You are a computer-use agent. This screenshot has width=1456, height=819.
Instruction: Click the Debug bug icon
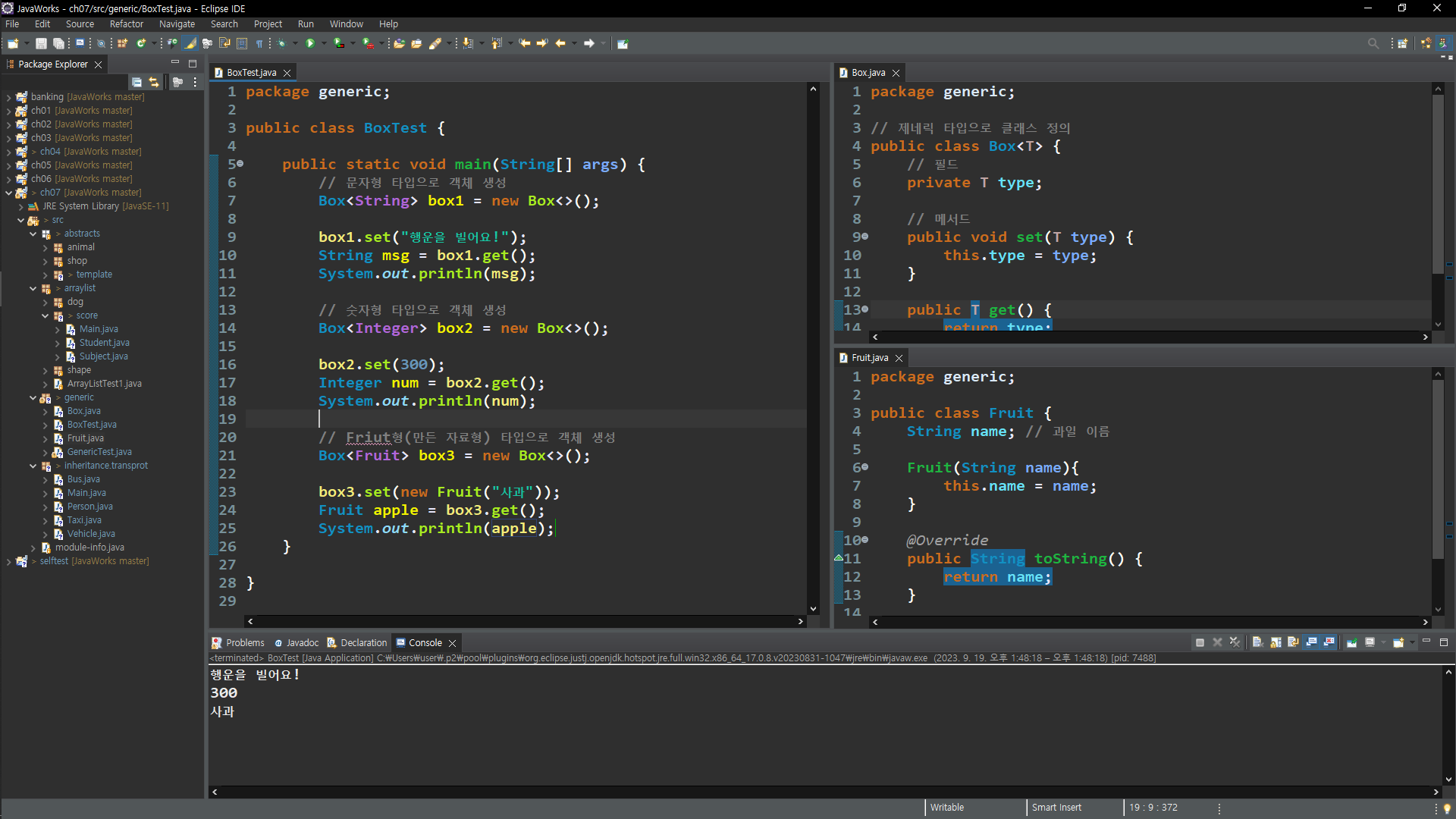point(282,43)
